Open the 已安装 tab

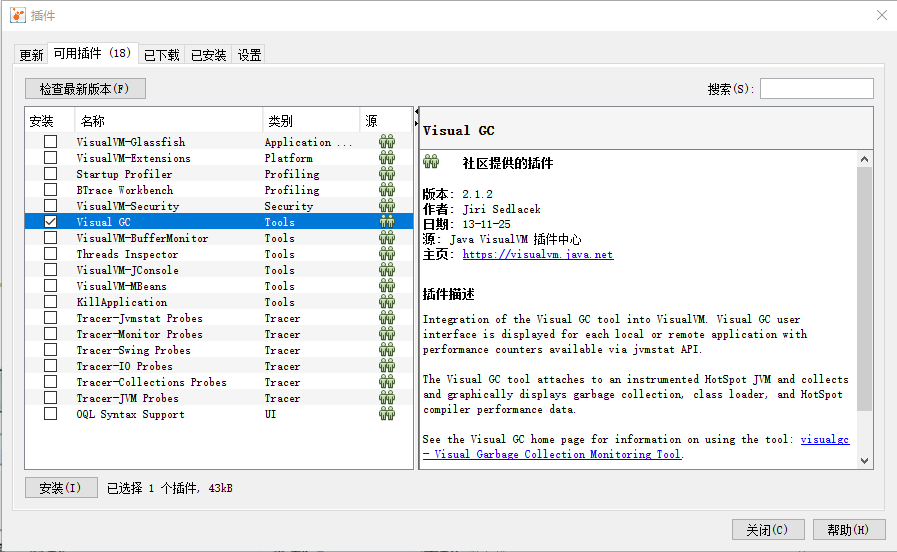pos(209,55)
